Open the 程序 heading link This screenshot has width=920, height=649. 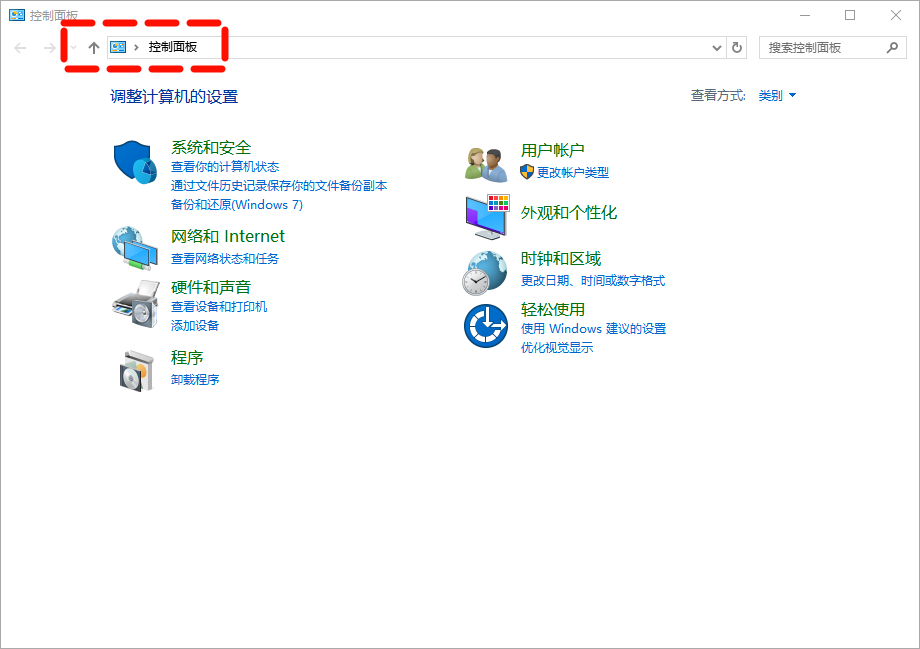point(187,357)
